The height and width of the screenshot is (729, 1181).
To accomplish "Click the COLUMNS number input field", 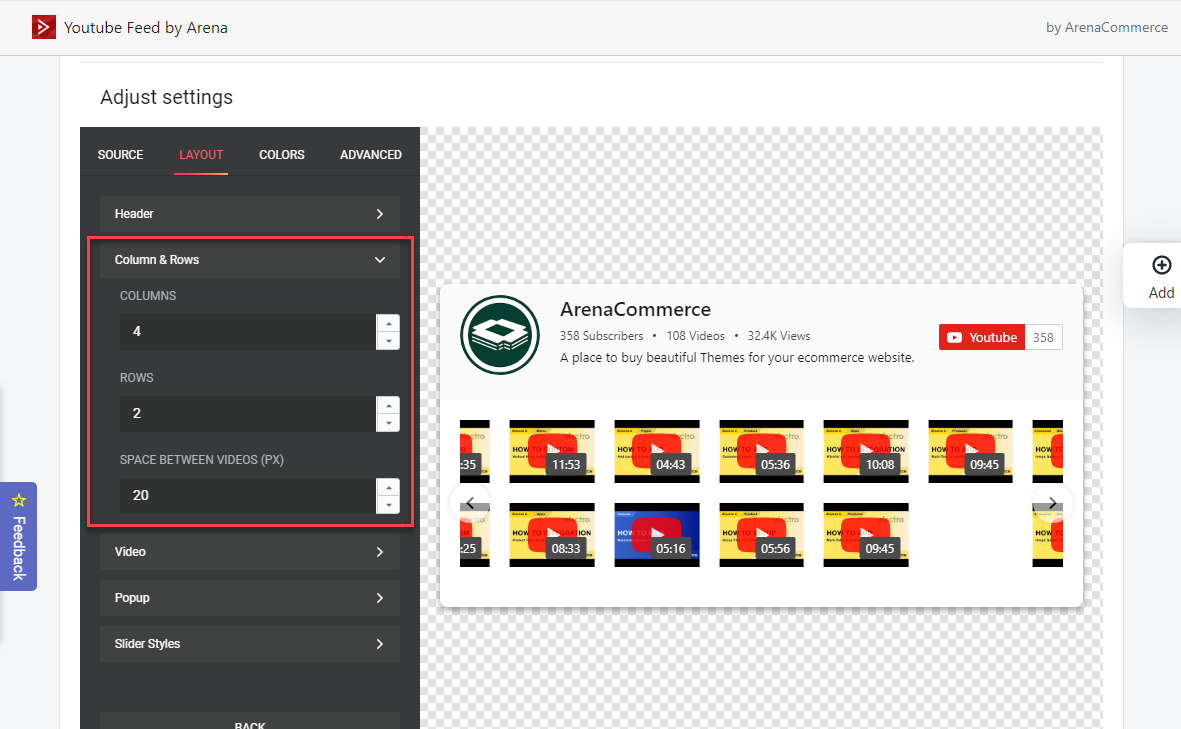I will pyautogui.click(x=247, y=331).
